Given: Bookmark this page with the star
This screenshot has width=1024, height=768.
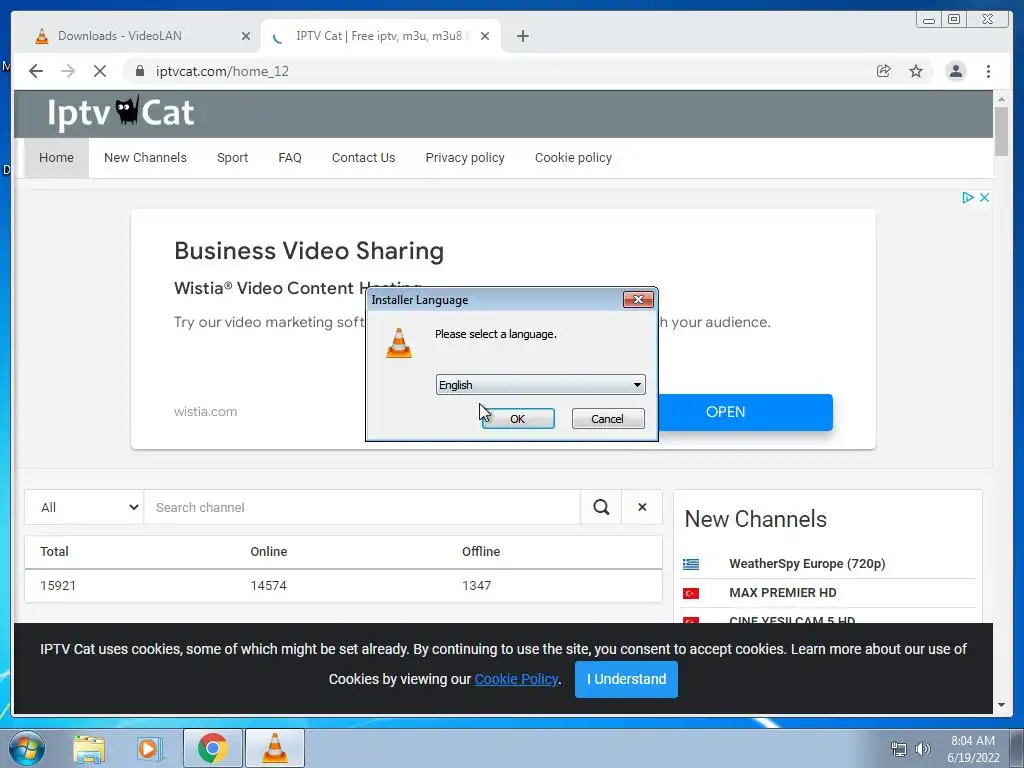Looking at the screenshot, I should coord(916,71).
